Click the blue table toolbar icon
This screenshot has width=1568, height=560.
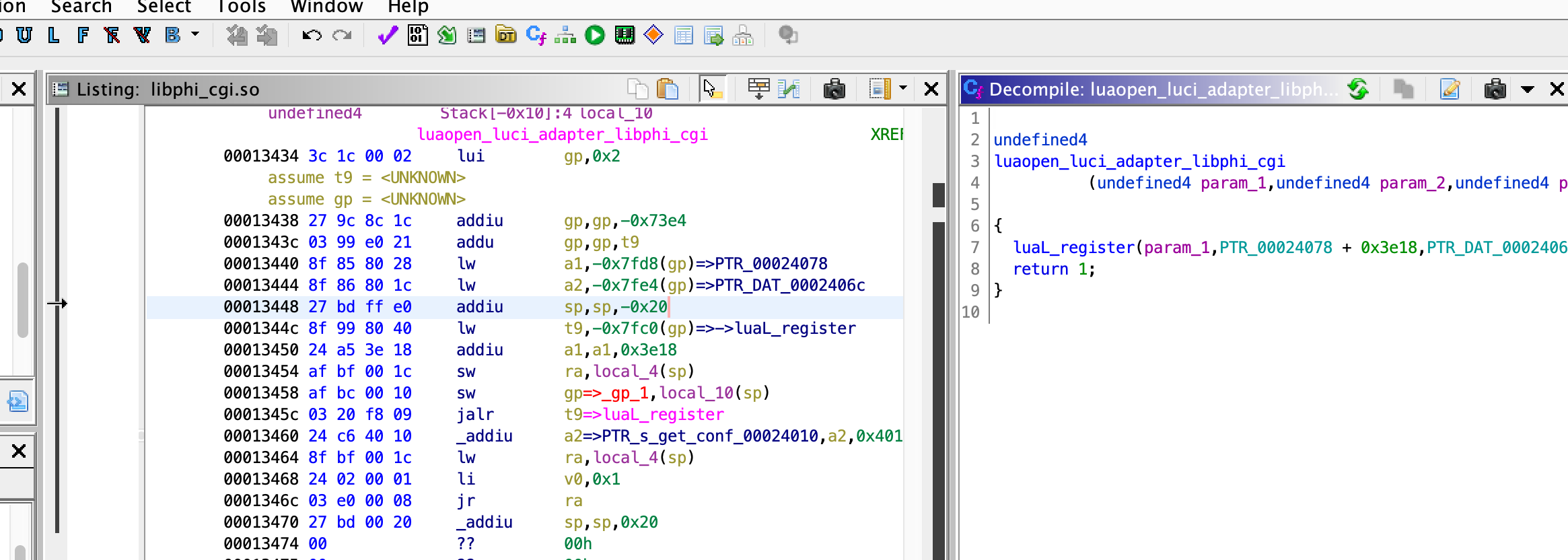tap(684, 35)
